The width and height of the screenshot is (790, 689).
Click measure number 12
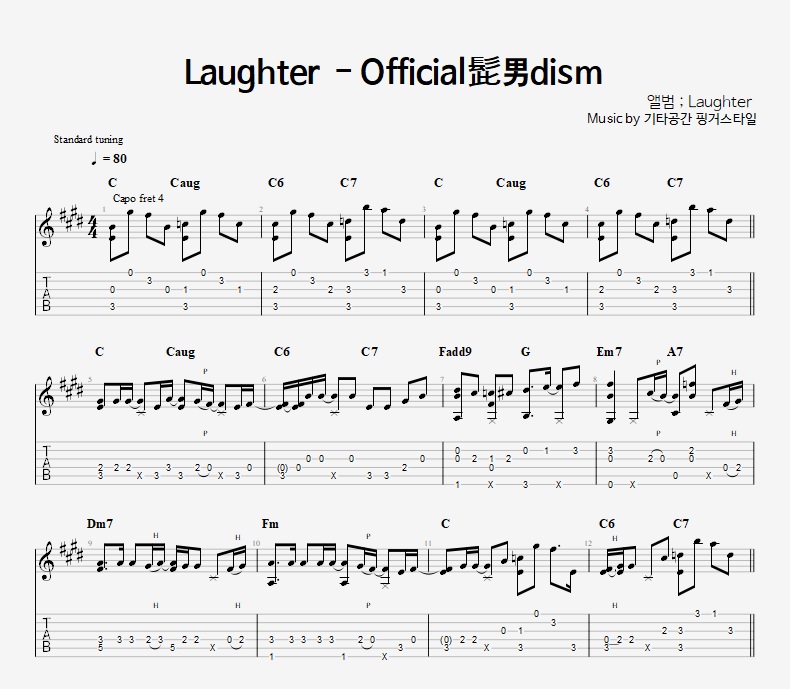[x=588, y=543]
